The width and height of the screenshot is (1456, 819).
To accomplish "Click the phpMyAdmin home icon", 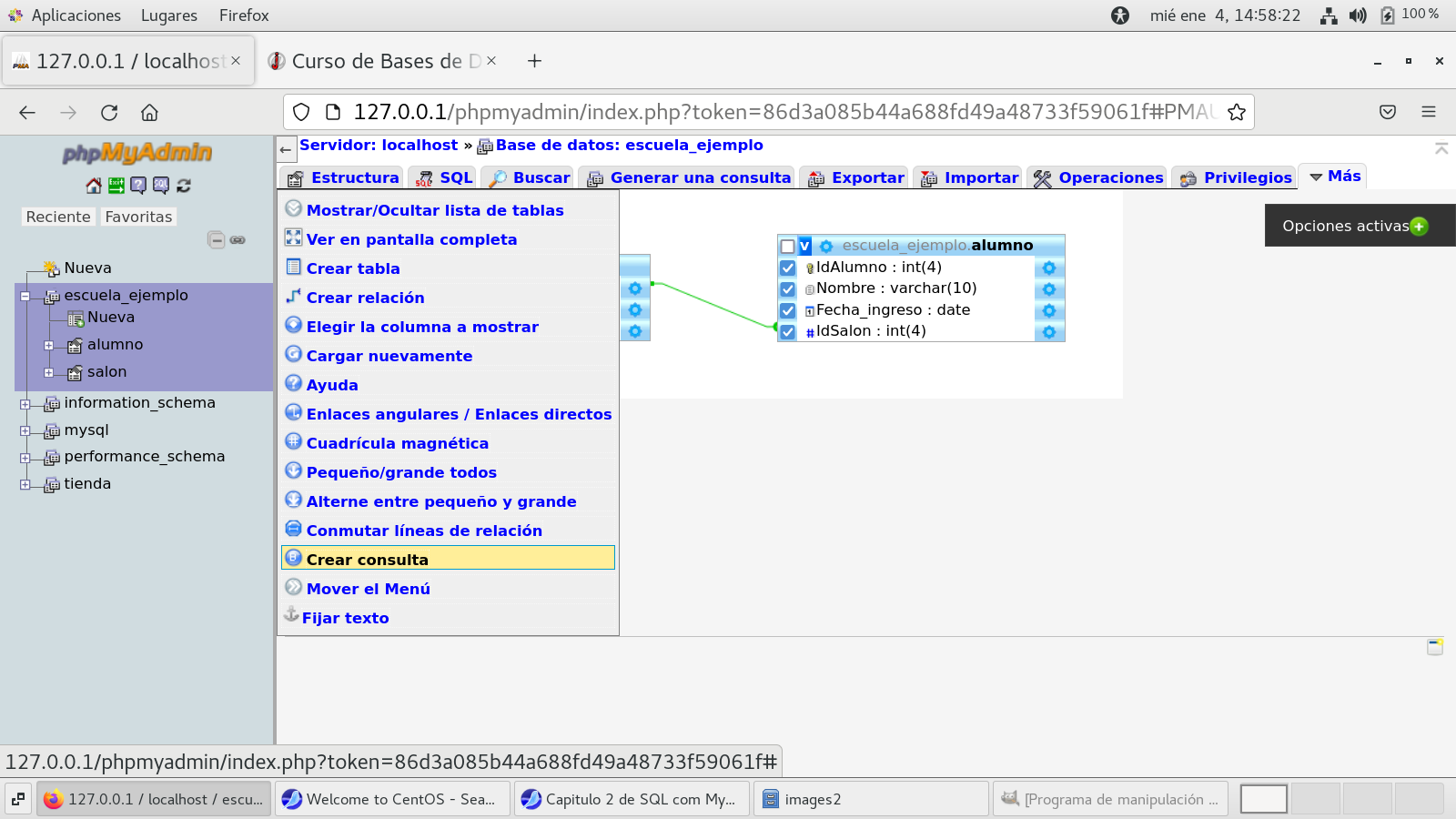I will (x=94, y=186).
